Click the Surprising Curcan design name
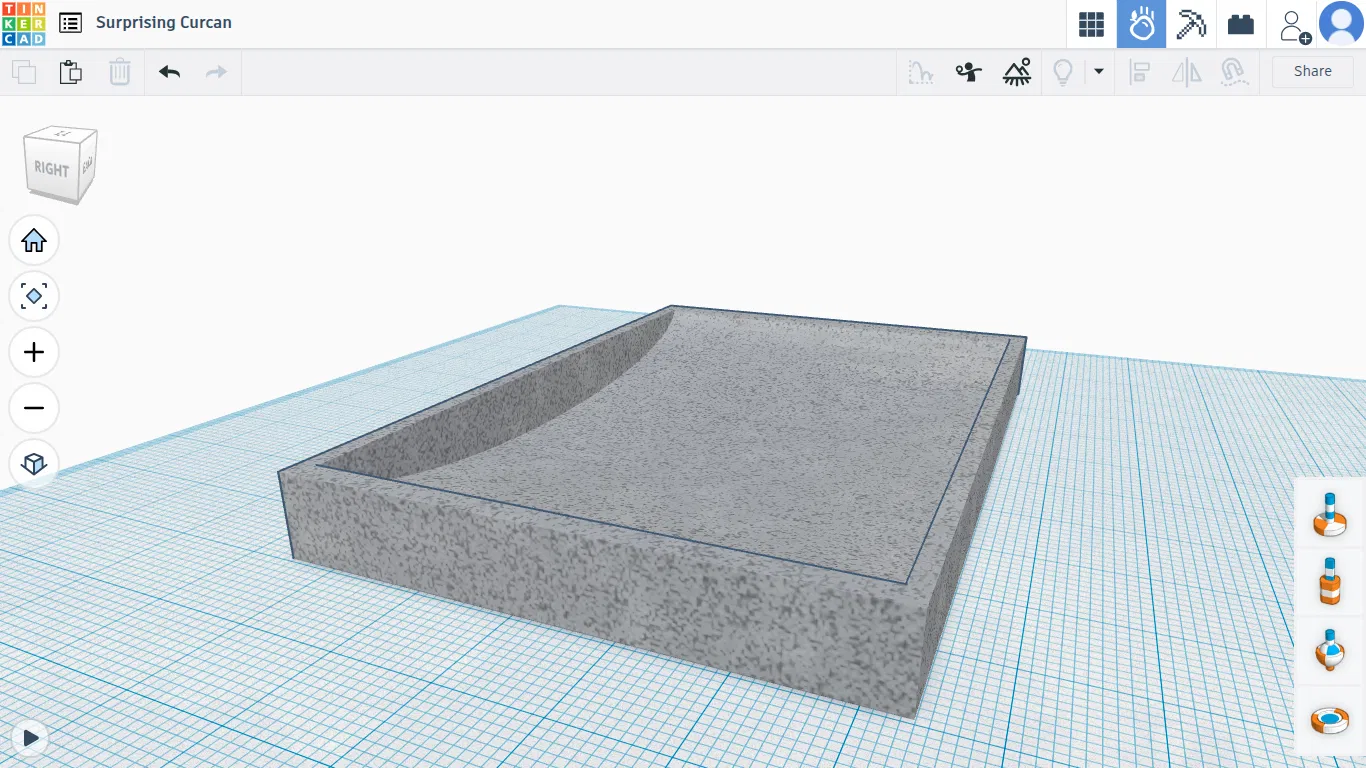The width and height of the screenshot is (1366, 768). (x=164, y=23)
